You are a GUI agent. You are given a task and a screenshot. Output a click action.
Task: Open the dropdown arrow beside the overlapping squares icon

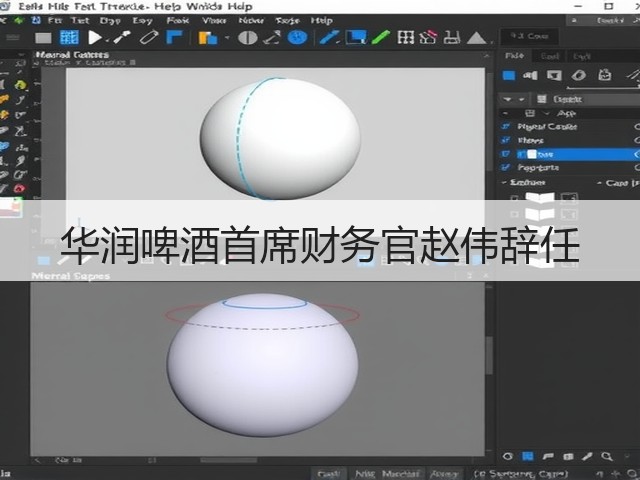point(227,38)
